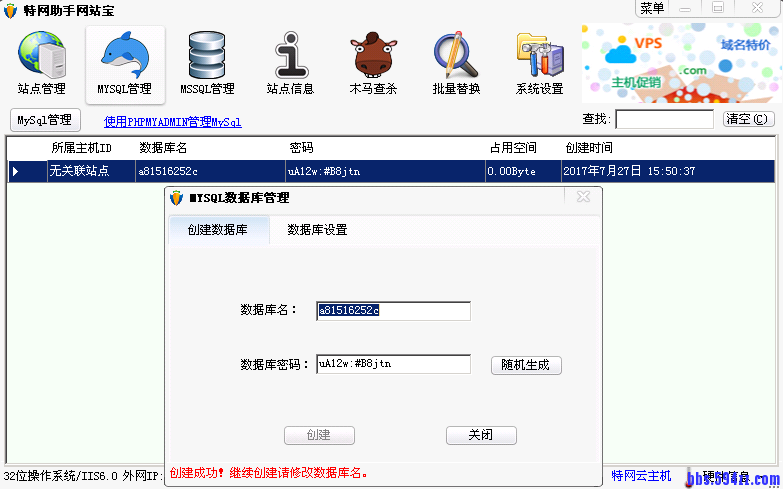Click the VPS promotion banner

pyautogui.click(x=682, y=63)
